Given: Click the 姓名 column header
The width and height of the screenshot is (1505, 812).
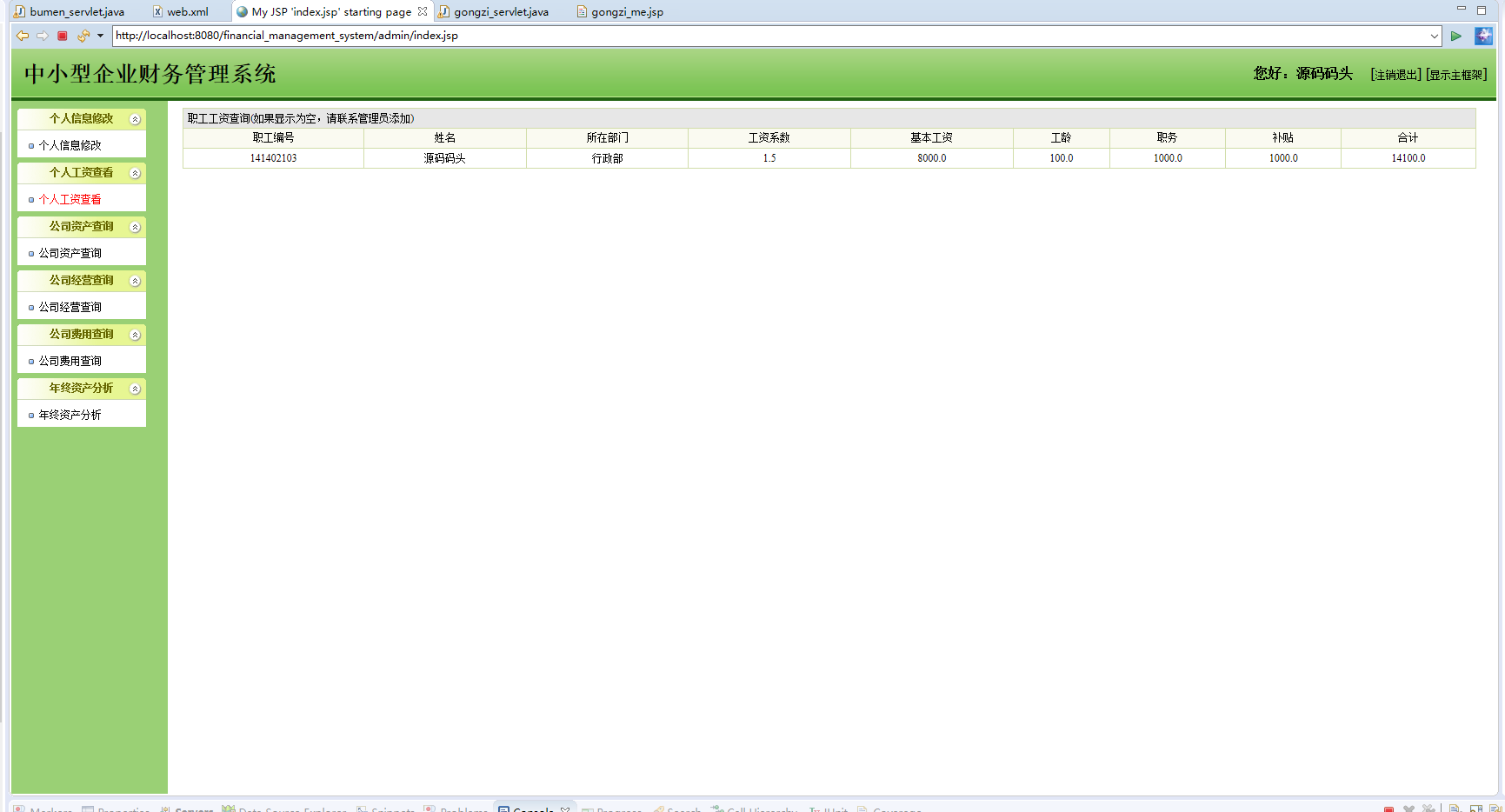Looking at the screenshot, I should pos(445,138).
